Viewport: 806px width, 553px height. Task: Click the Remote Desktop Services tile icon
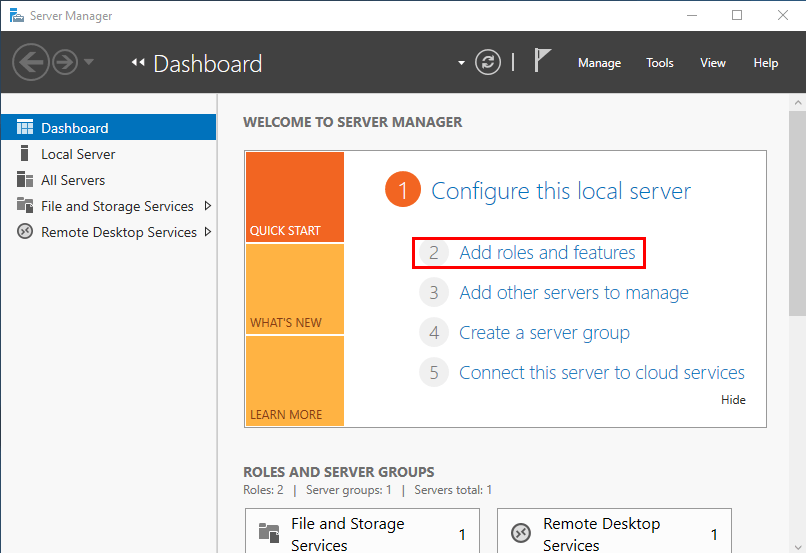click(521, 533)
